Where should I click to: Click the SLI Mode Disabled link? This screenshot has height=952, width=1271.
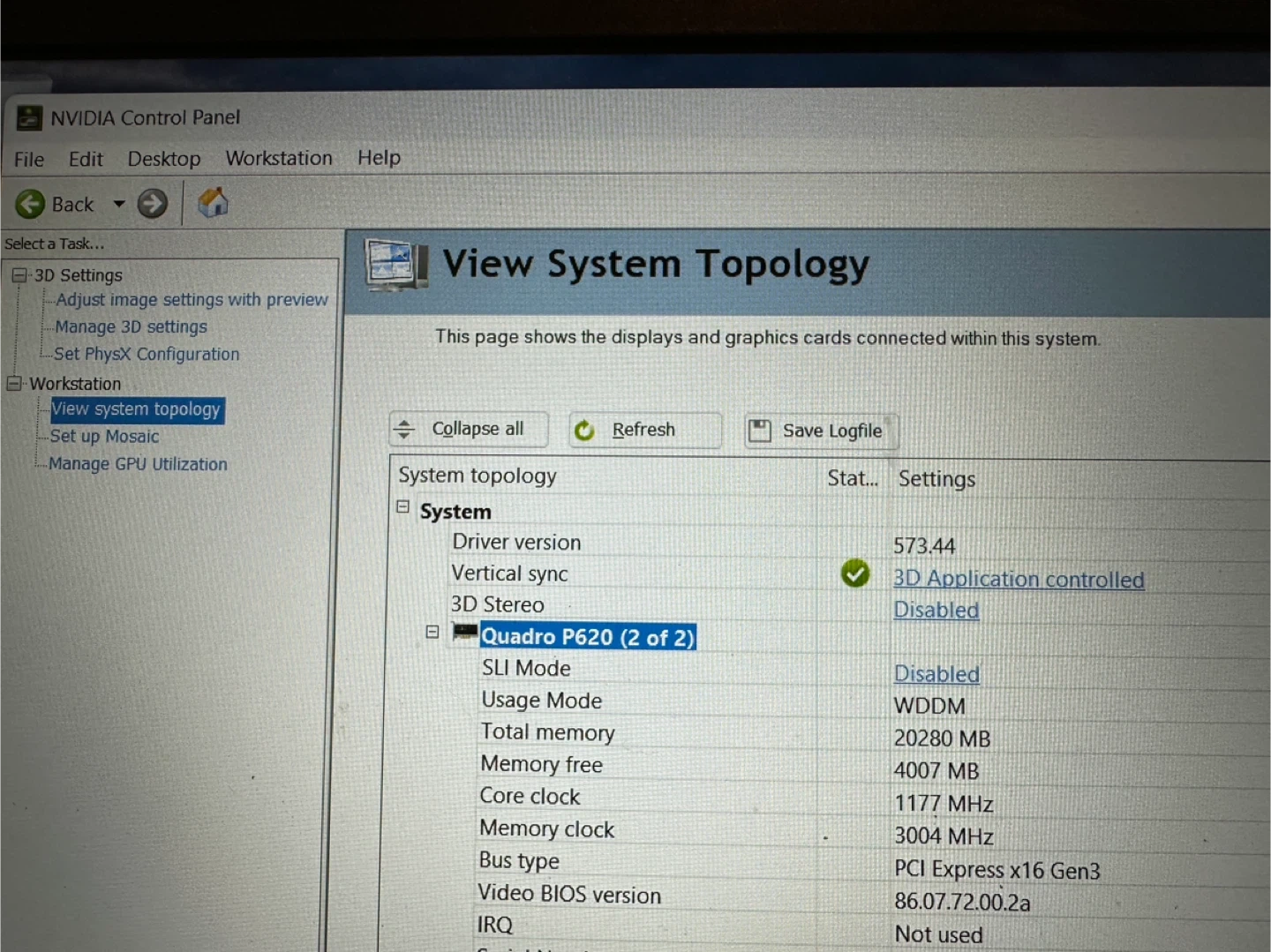click(x=936, y=674)
